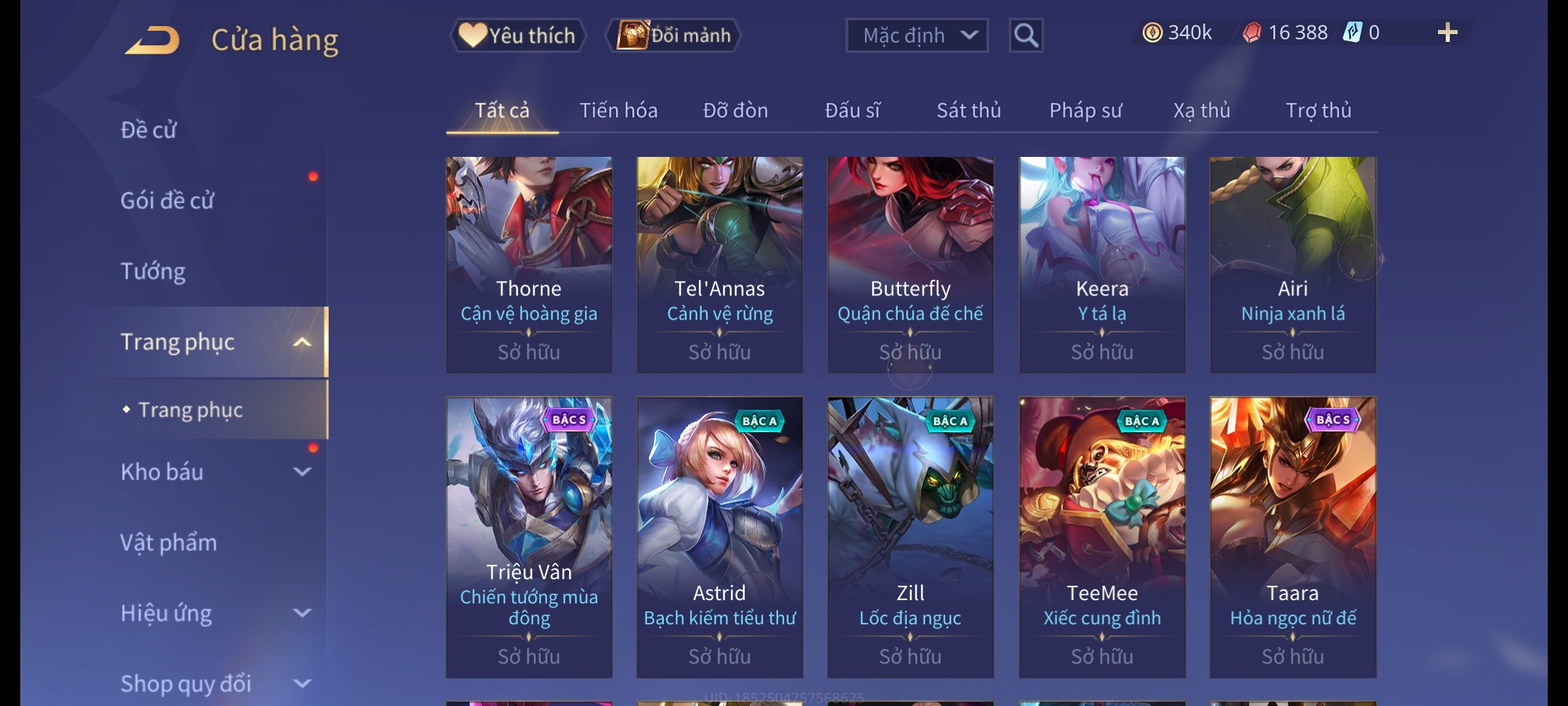Select the Tiến hóa tab
This screenshot has width=1568, height=706.
[619, 110]
